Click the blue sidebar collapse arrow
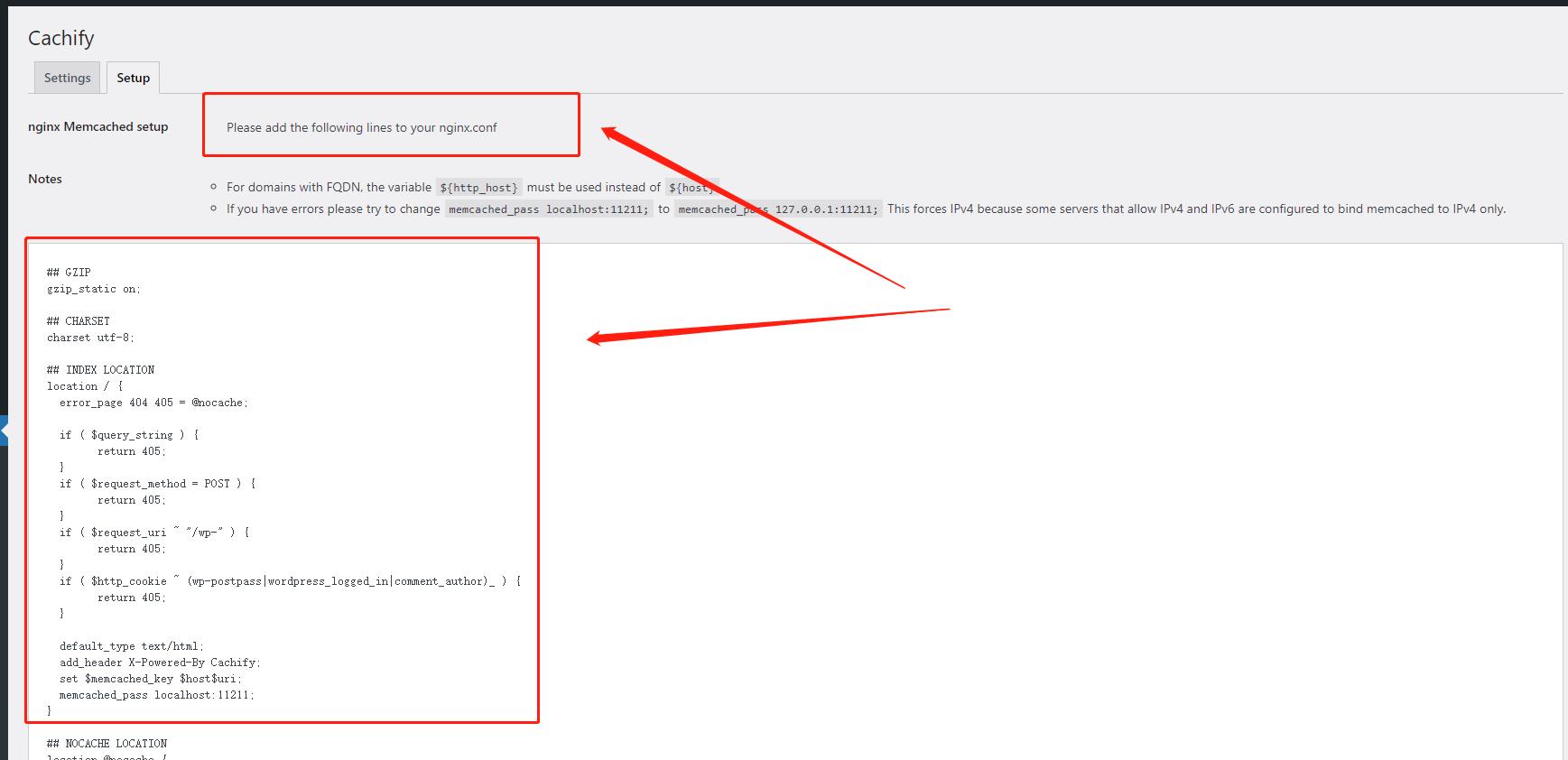The image size is (1568, 760). tap(4, 431)
